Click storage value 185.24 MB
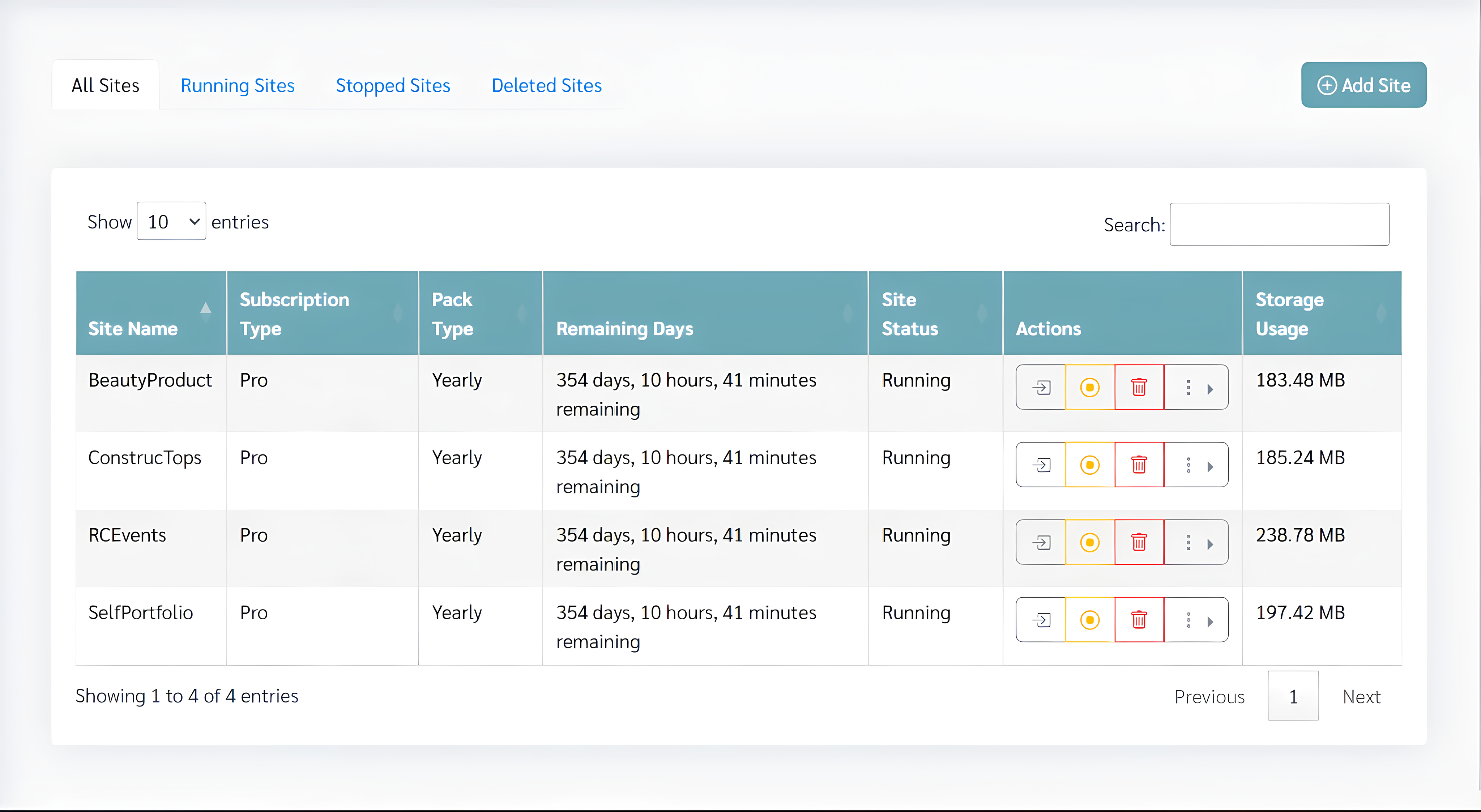 coord(1300,457)
